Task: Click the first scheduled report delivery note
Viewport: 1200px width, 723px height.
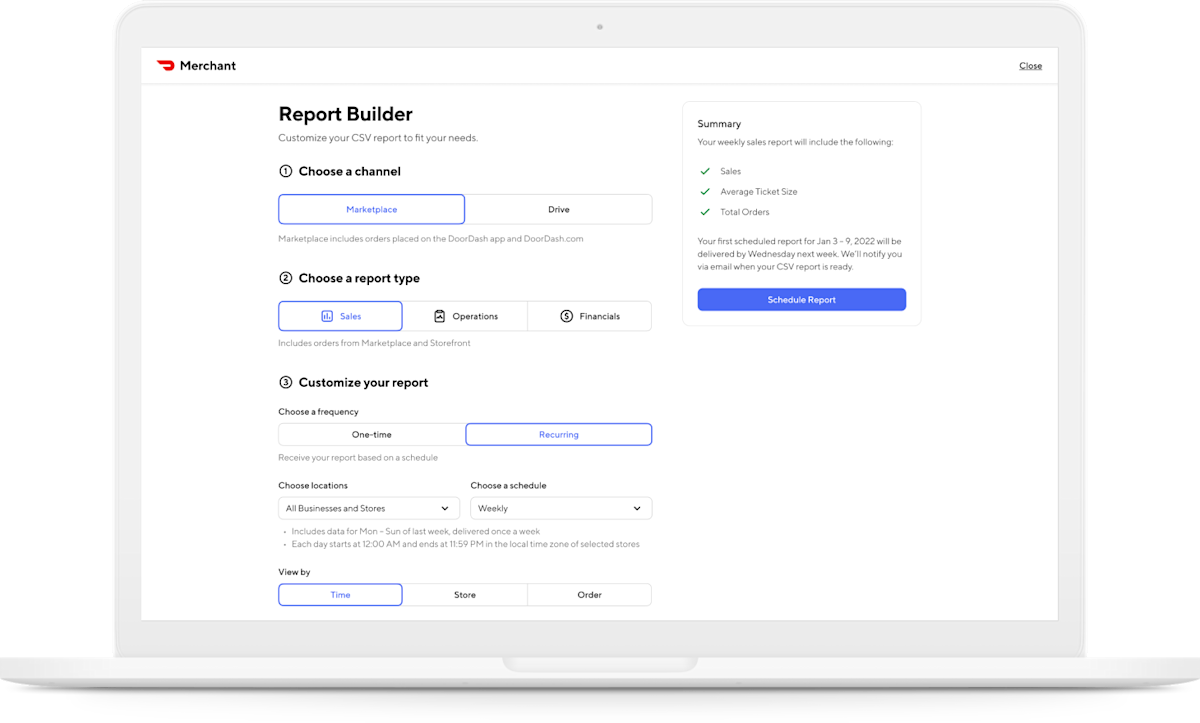Action: [800, 254]
